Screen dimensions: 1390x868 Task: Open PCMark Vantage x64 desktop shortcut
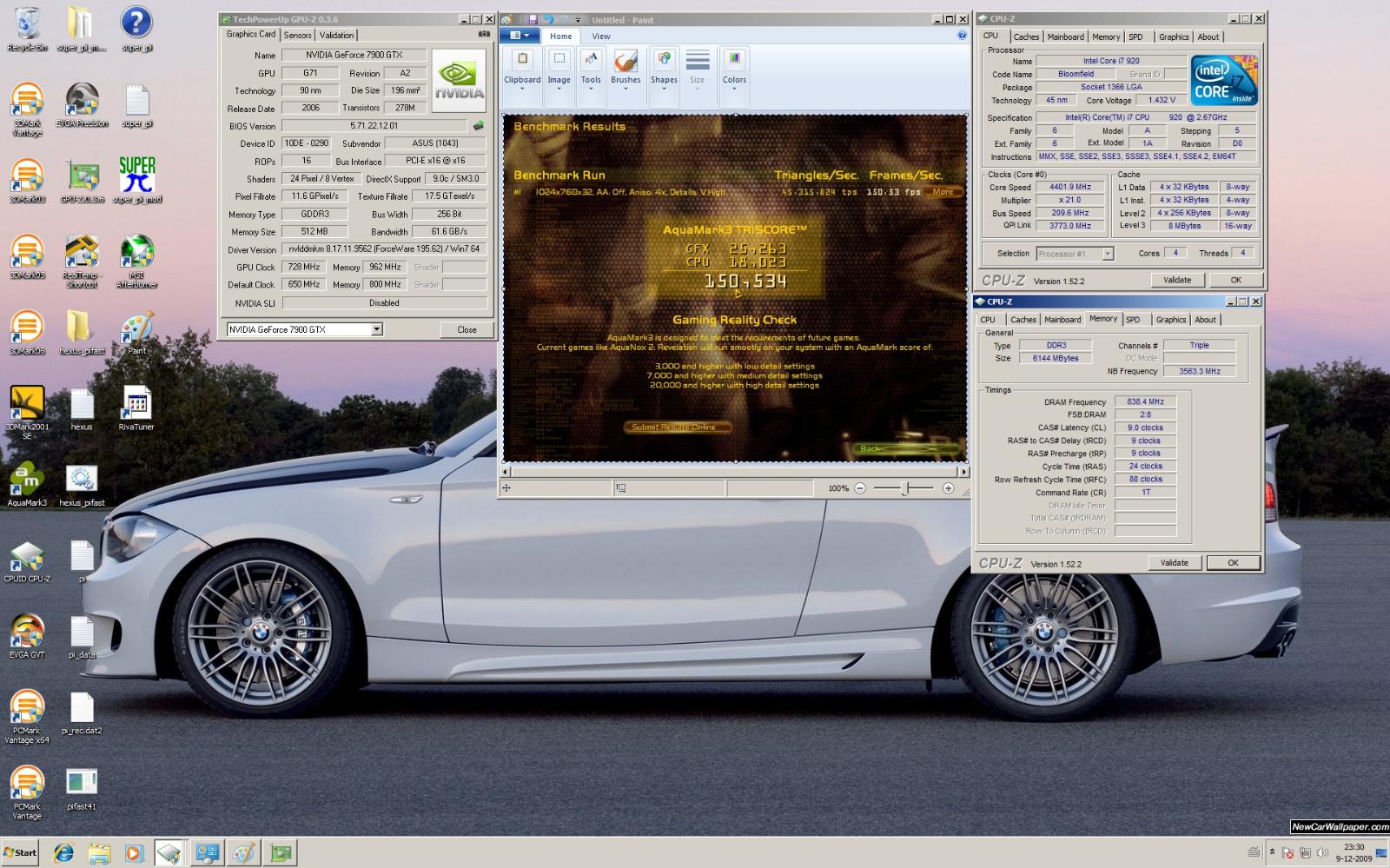[27, 717]
